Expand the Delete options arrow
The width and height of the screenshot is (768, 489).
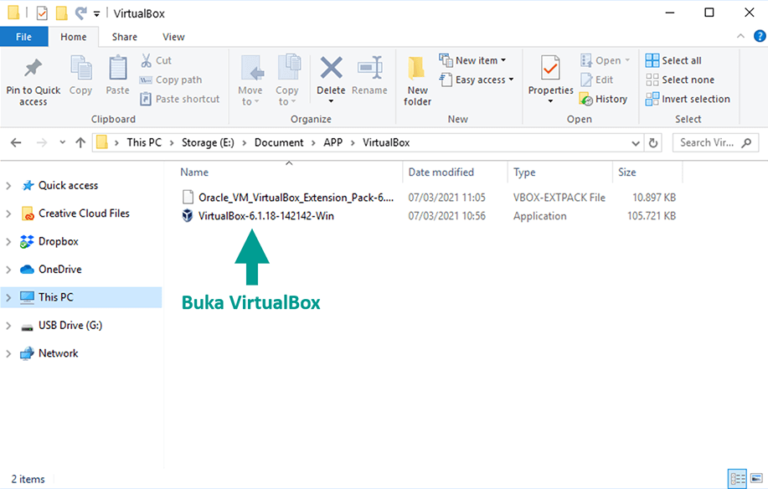click(x=331, y=101)
